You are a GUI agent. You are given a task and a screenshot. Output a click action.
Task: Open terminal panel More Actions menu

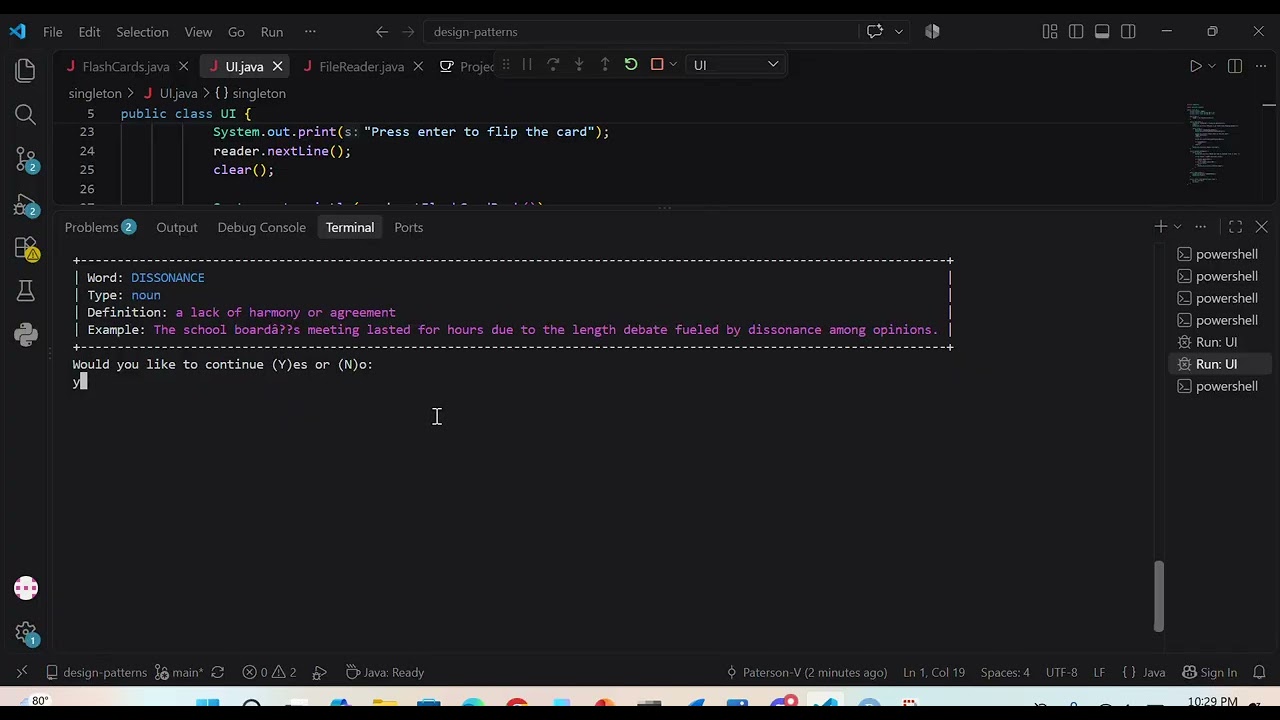pyautogui.click(x=1200, y=227)
